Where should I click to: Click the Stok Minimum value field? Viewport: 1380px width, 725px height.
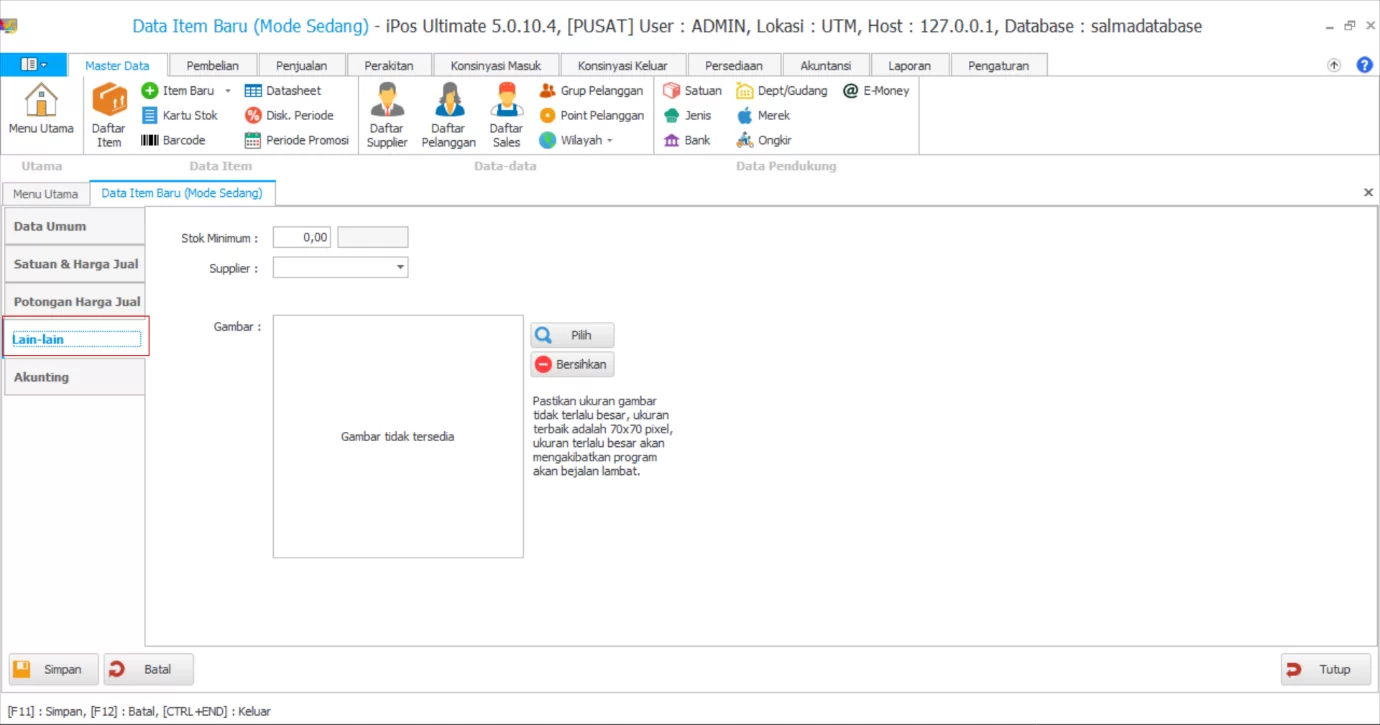pyautogui.click(x=302, y=238)
